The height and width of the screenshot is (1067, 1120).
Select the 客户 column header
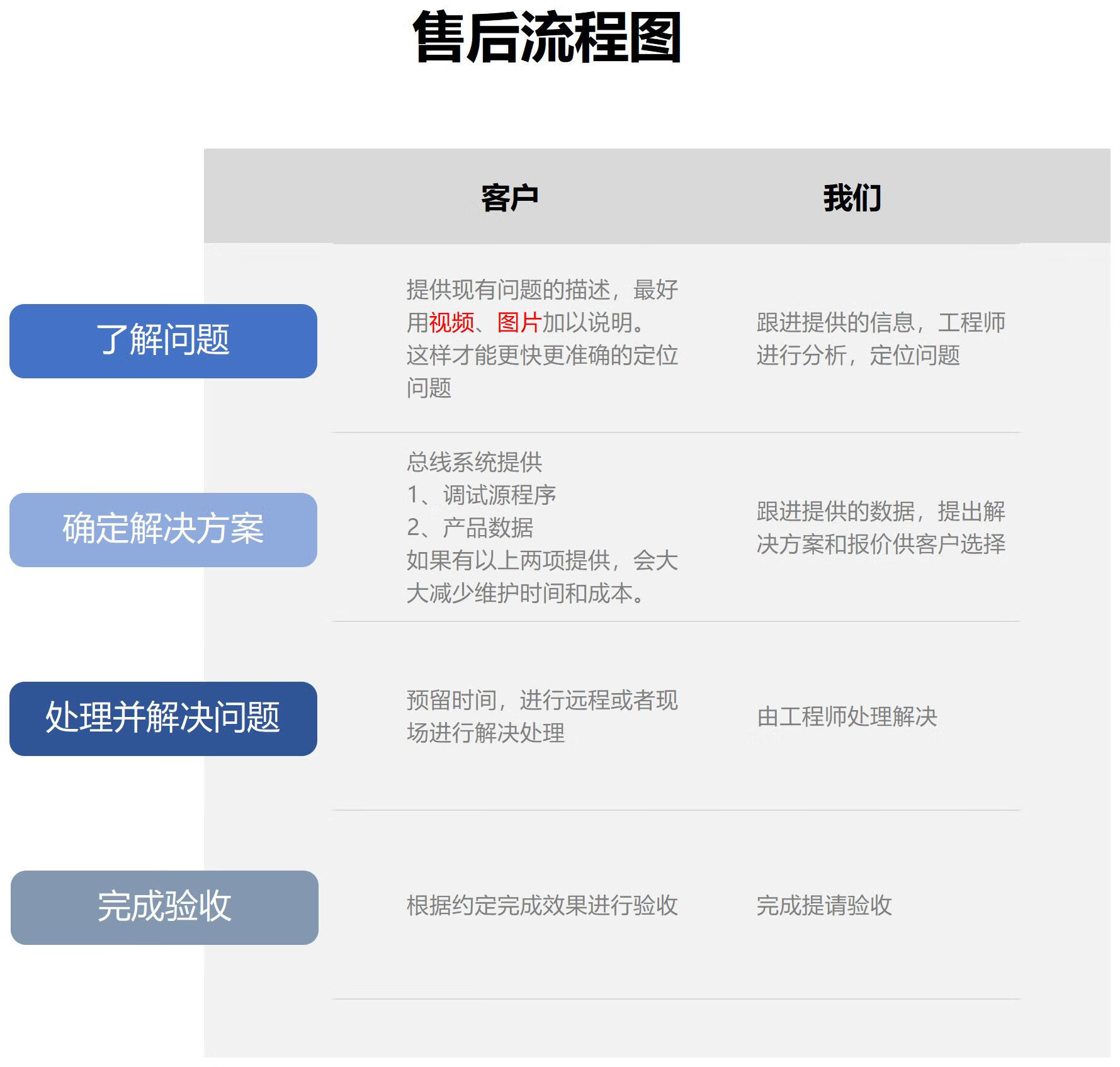pyautogui.click(x=509, y=198)
